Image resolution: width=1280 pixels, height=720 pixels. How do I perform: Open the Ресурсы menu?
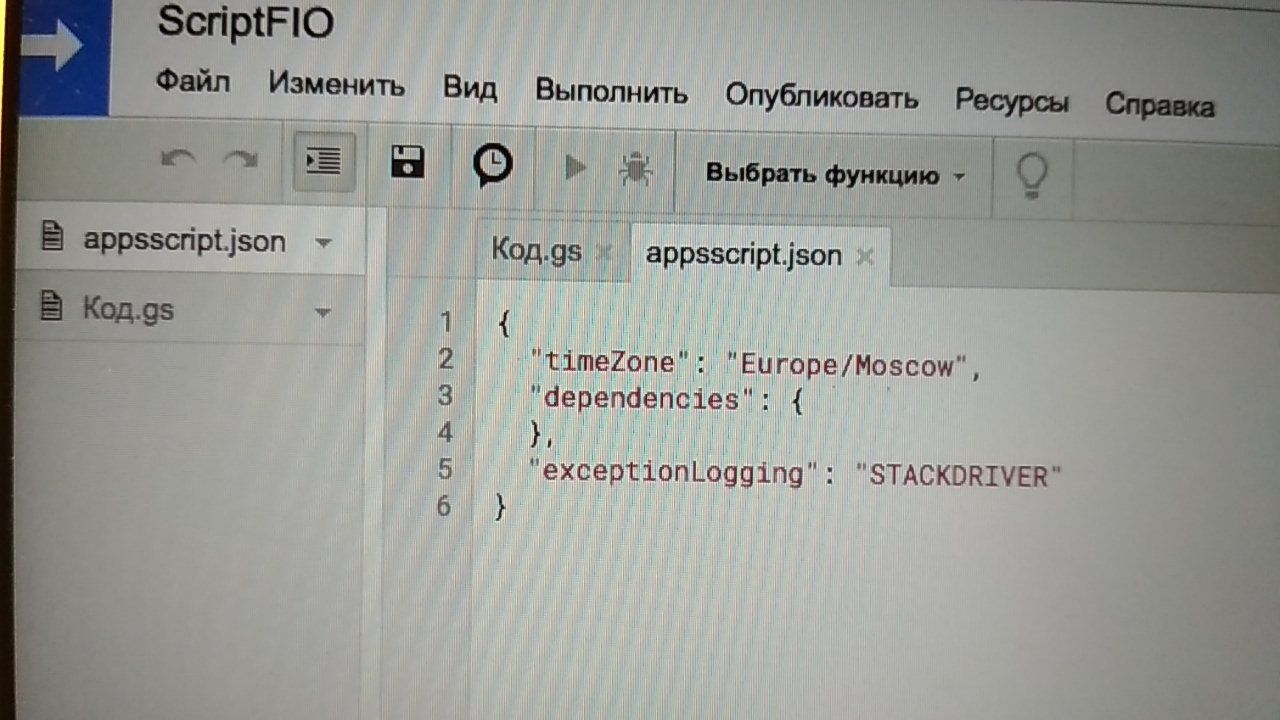pos(1012,101)
